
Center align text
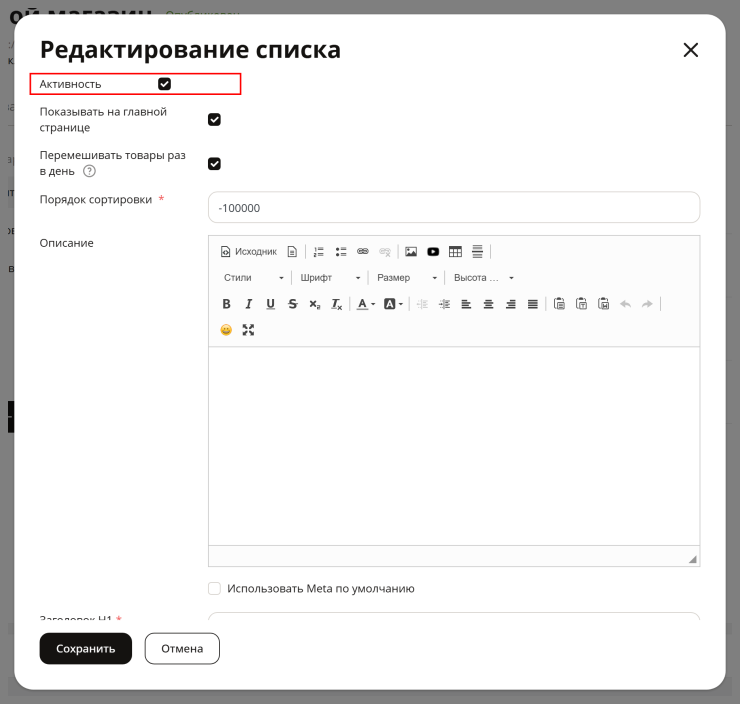point(488,304)
